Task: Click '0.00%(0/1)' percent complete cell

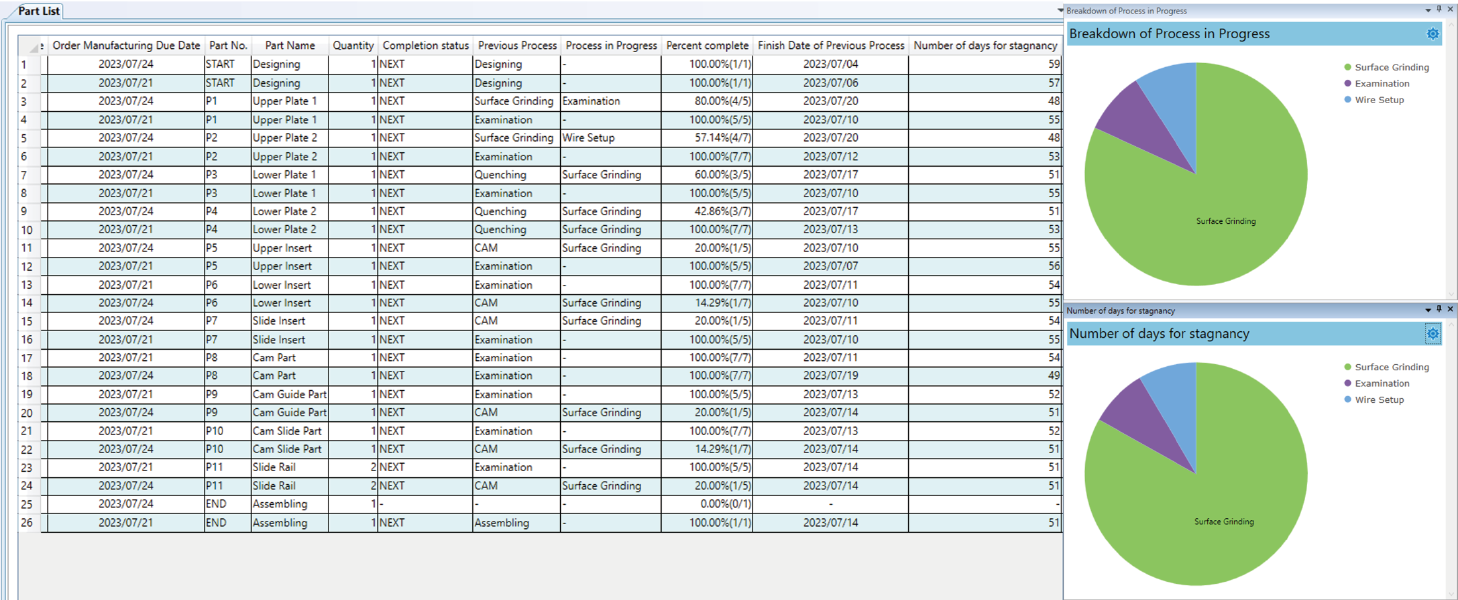Action: click(707, 504)
